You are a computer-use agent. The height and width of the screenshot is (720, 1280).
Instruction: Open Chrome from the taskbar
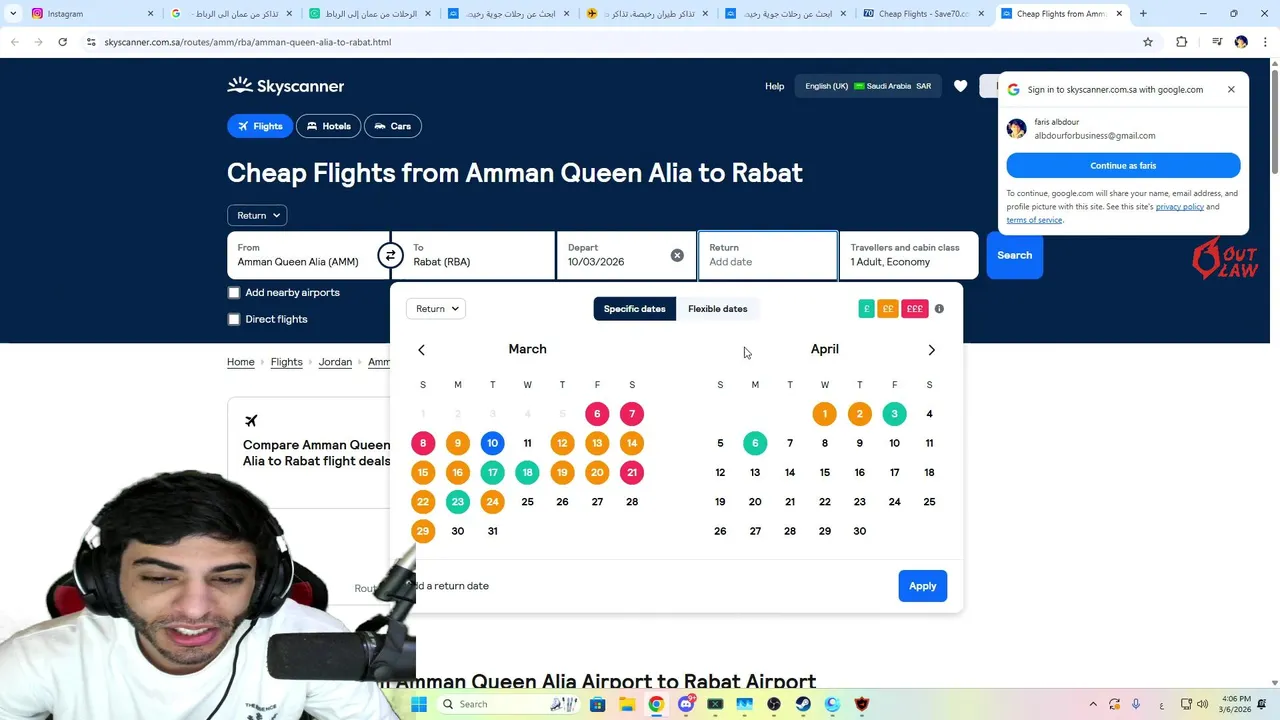coord(656,704)
